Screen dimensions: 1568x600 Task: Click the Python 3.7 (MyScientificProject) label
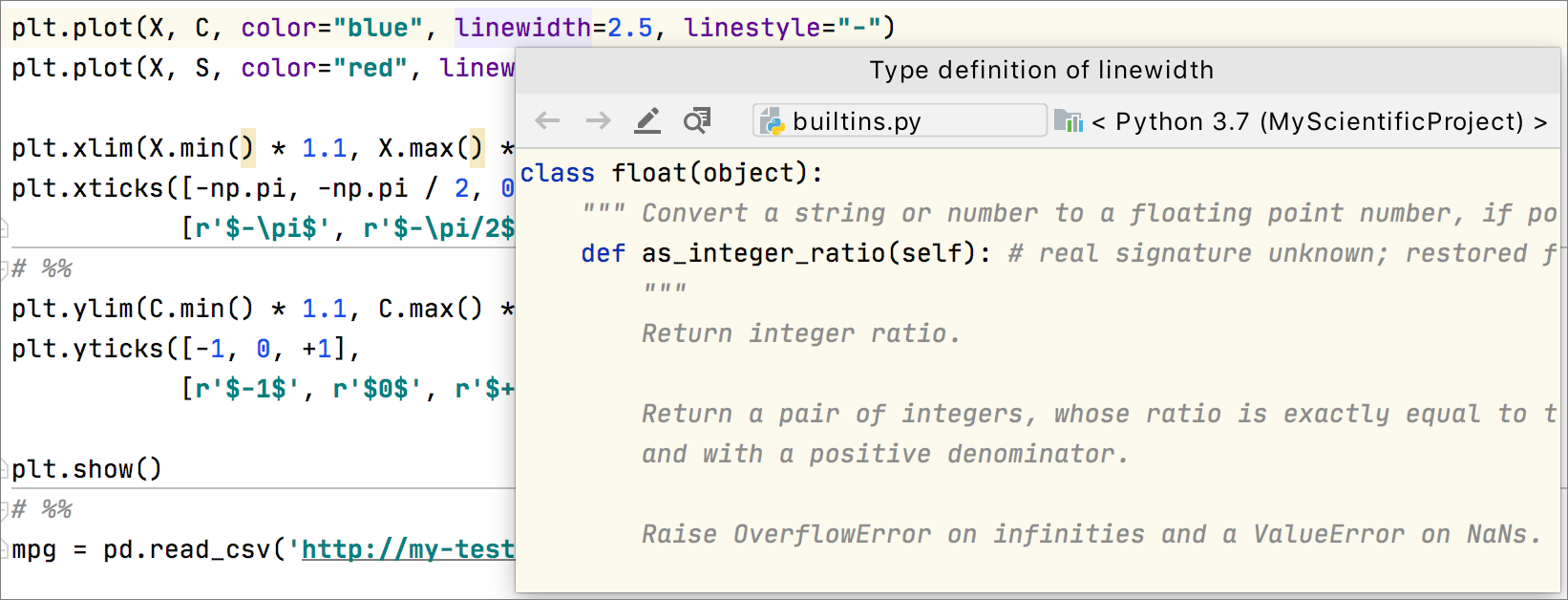click(1319, 122)
